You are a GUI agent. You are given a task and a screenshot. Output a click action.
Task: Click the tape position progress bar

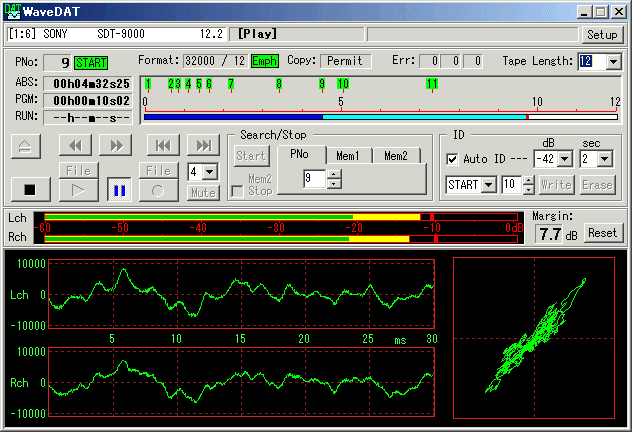[380, 117]
